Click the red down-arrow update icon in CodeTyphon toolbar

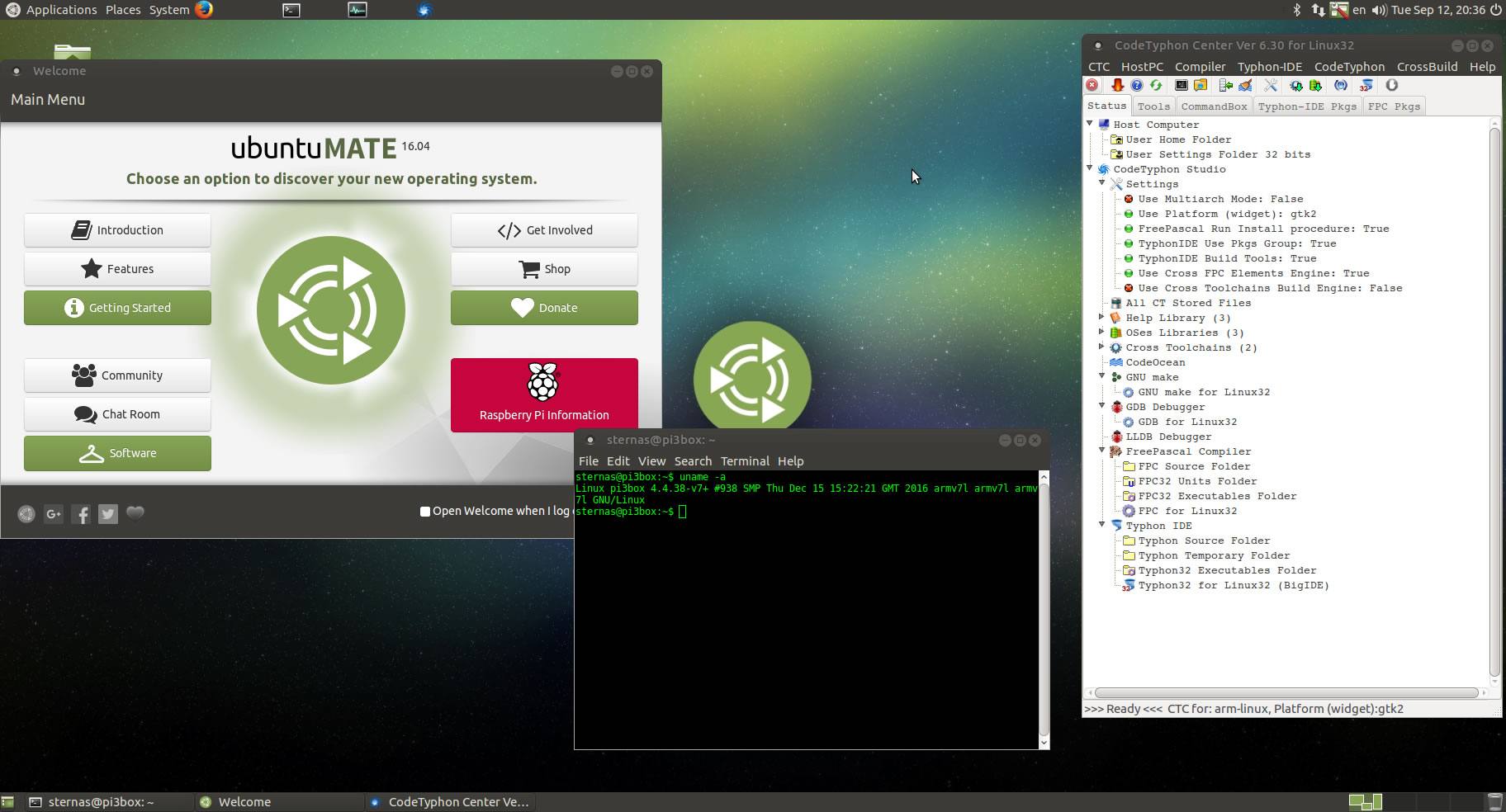pyautogui.click(x=1117, y=85)
